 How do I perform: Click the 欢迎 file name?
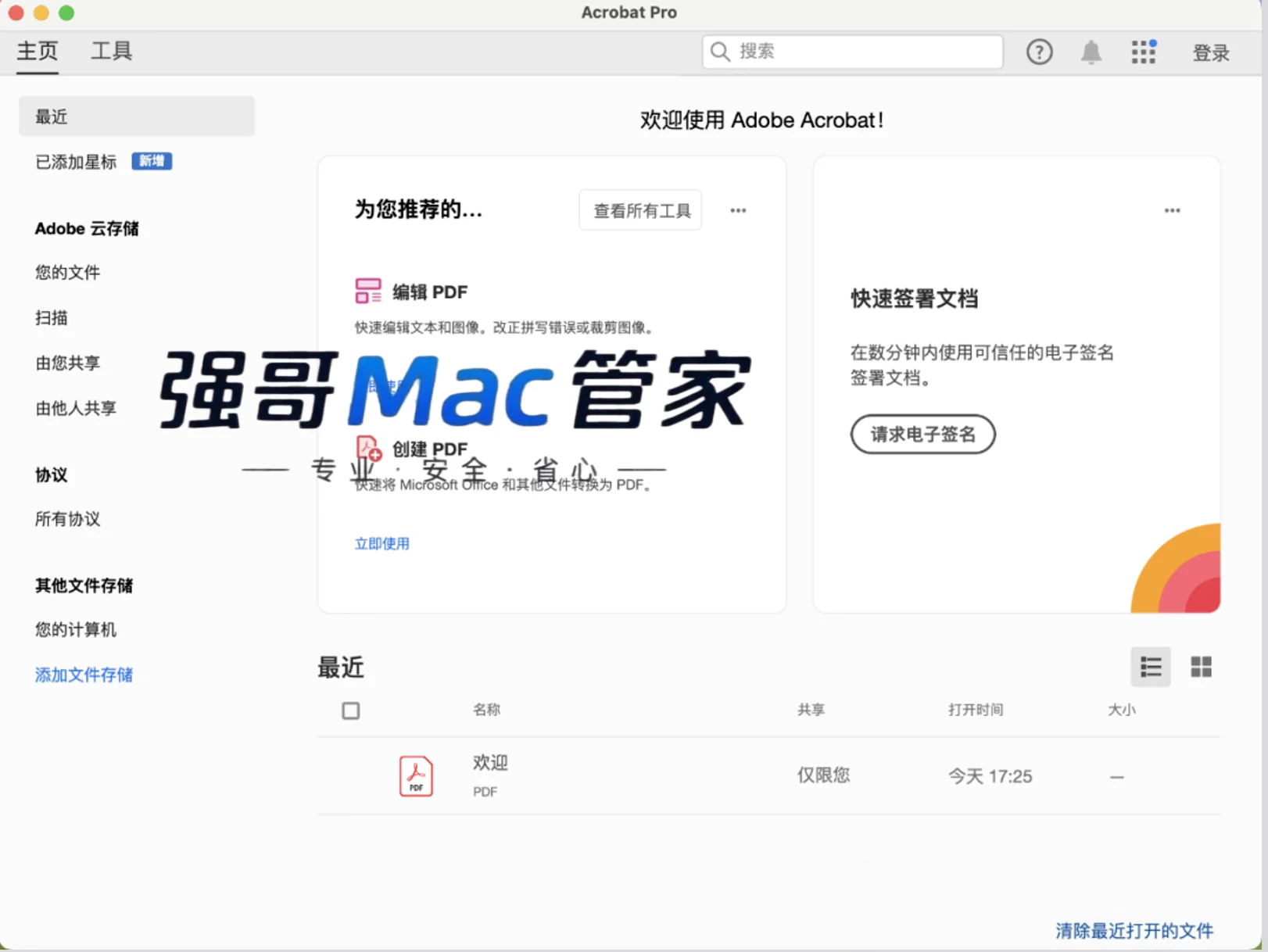490,763
